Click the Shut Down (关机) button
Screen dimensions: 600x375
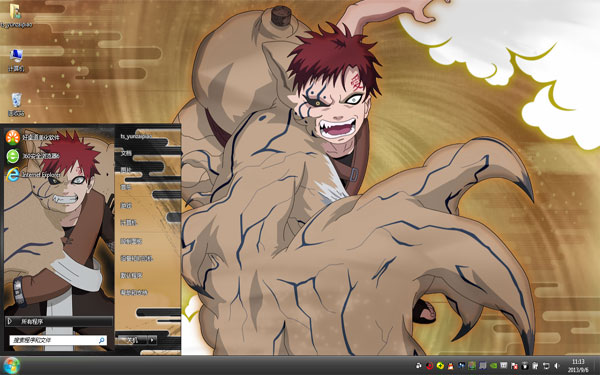132,340
